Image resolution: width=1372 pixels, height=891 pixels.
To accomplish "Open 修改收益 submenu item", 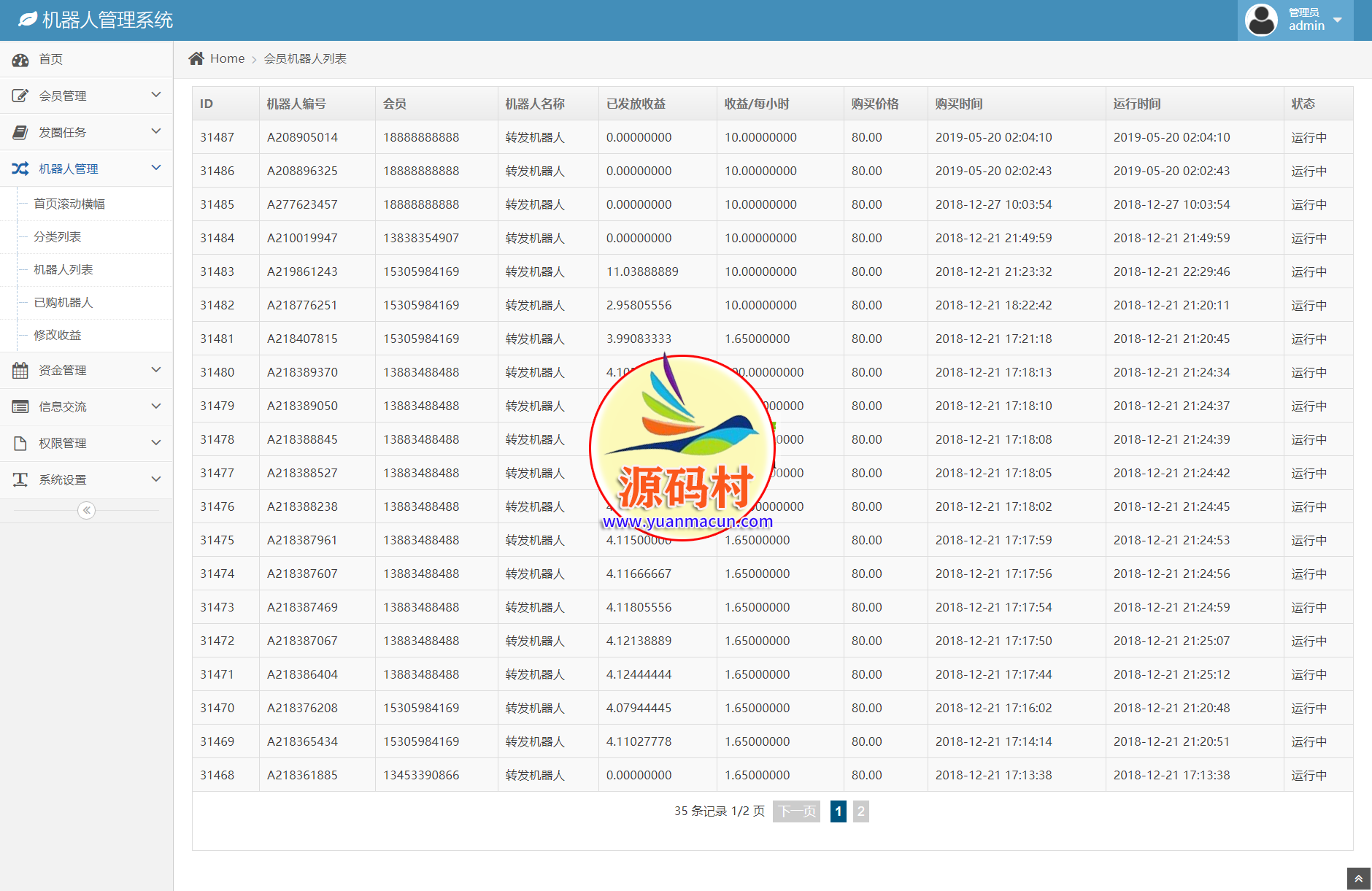I will [58, 336].
